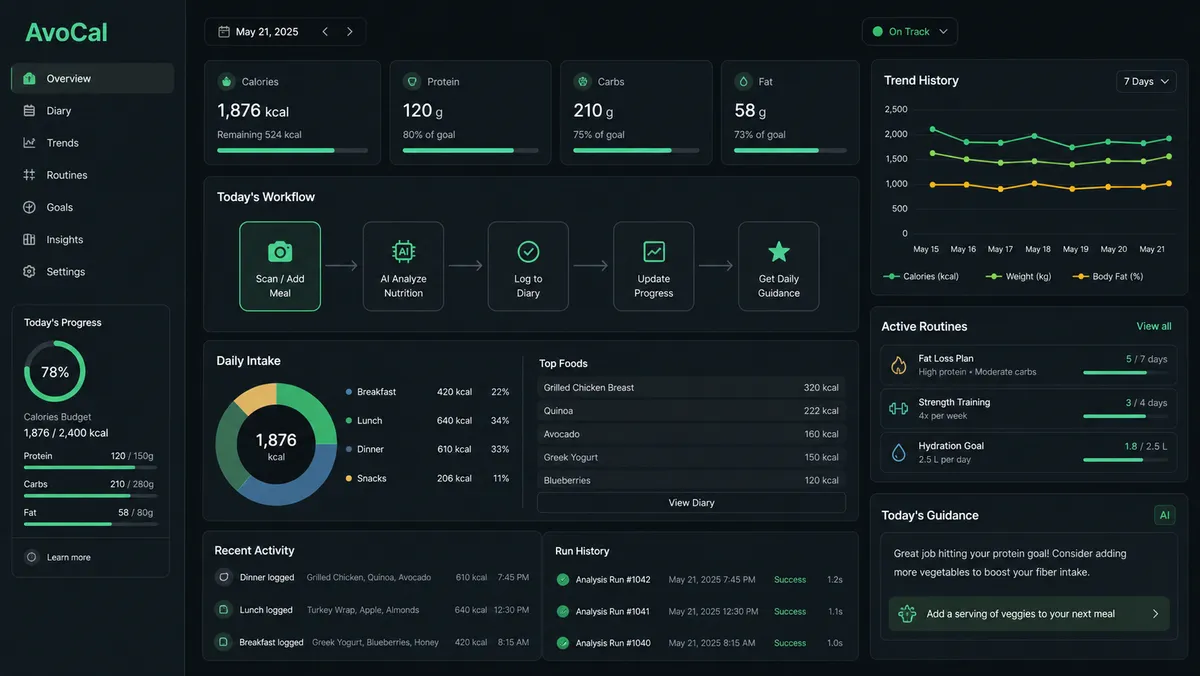
Task: Click the View Diary button
Action: (x=691, y=503)
